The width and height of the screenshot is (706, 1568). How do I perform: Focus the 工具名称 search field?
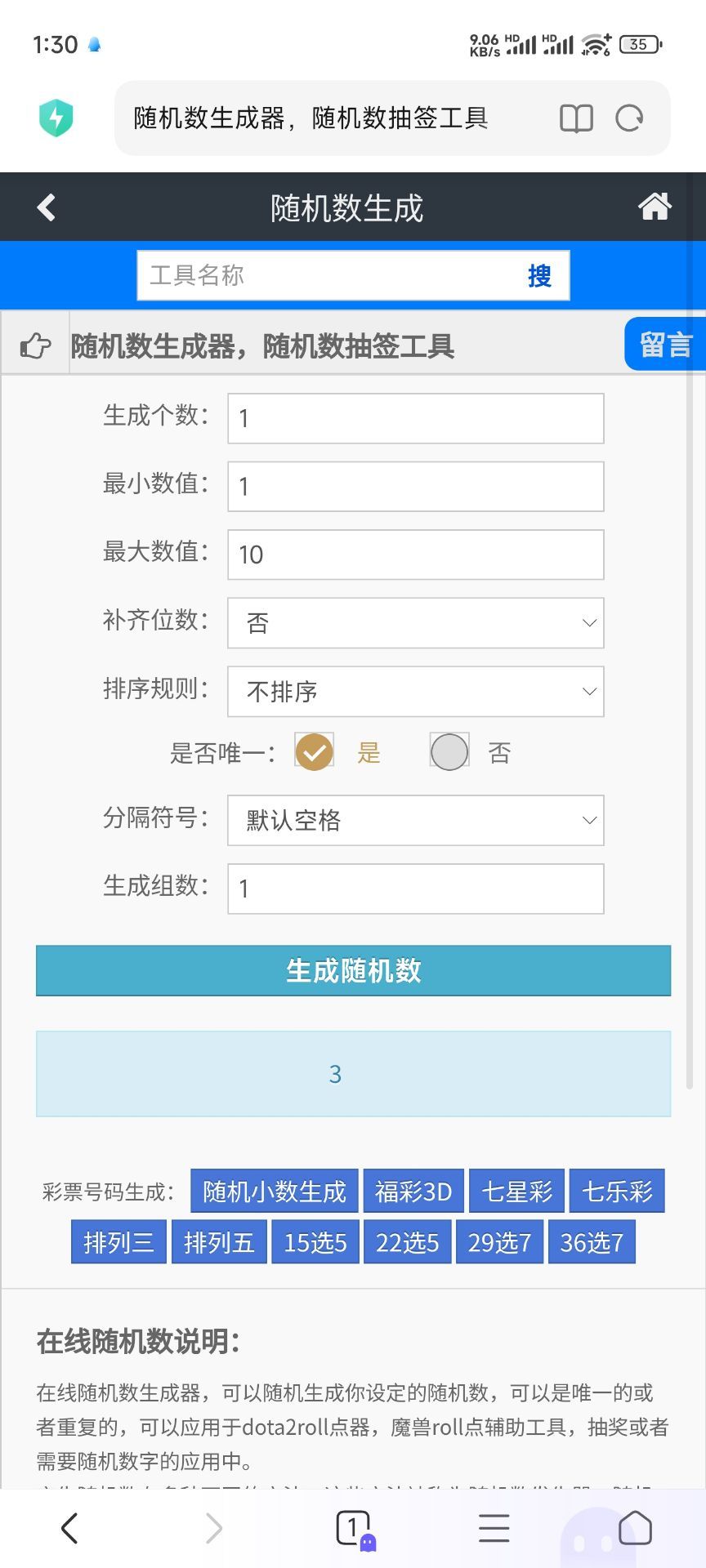[x=327, y=276]
